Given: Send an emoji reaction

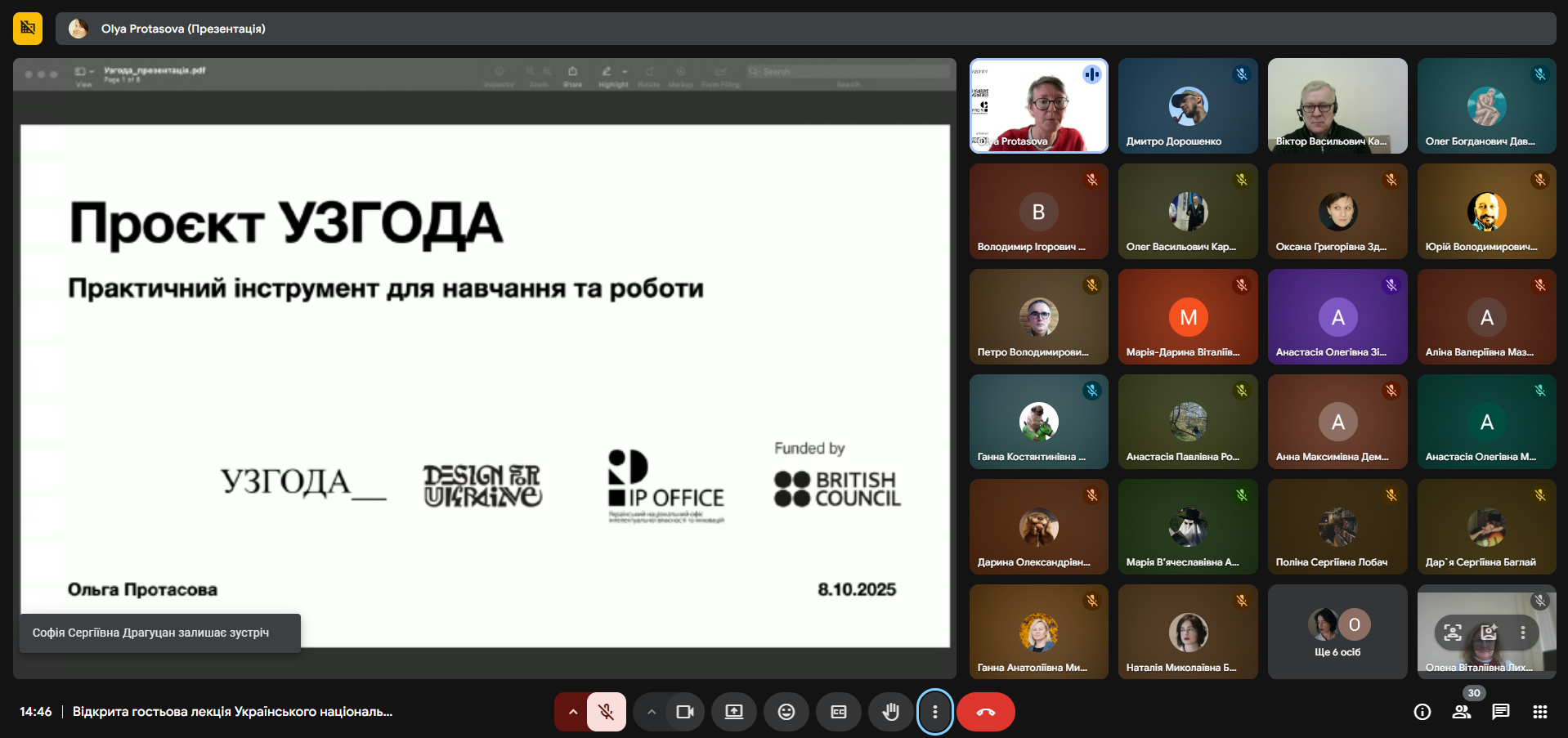Looking at the screenshot, I should (786, 712).
